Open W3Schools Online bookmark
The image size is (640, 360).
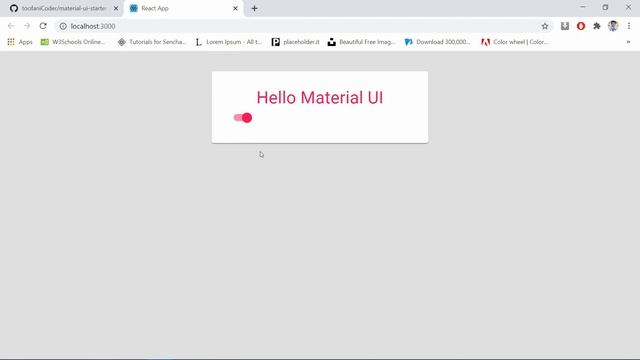click(x=73, y=42)
